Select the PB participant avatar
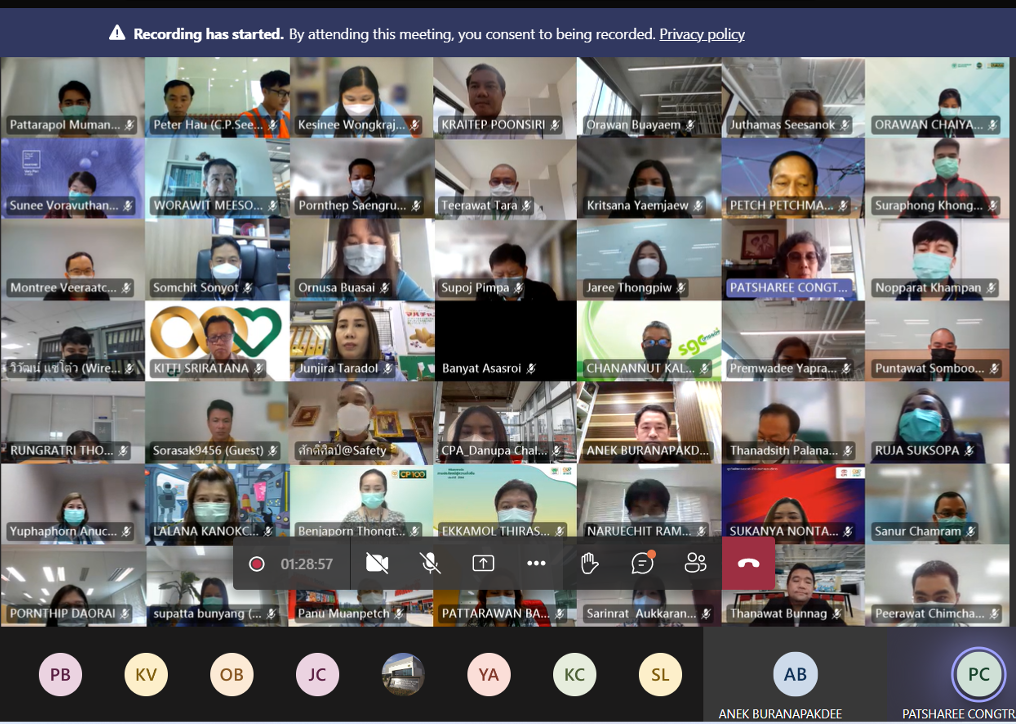 tap(60, 675)
